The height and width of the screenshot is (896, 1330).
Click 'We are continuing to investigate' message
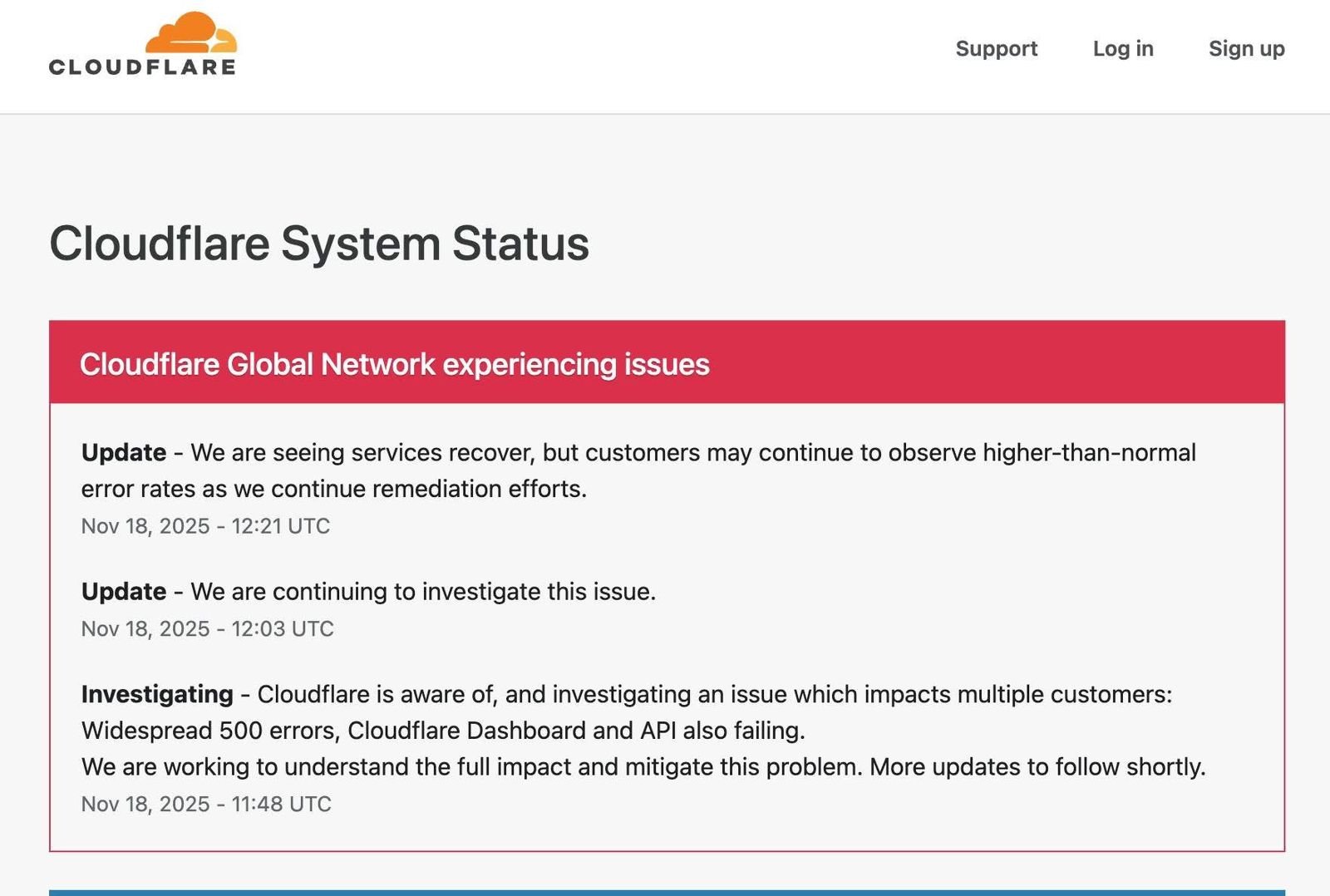pyautogui.click(x=423, y=591)
